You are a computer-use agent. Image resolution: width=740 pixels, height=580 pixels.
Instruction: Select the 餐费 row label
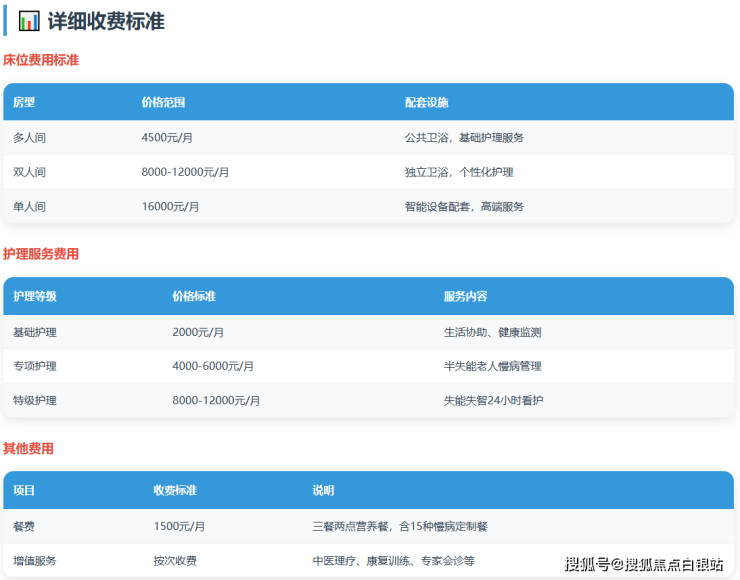click(24, 526)
